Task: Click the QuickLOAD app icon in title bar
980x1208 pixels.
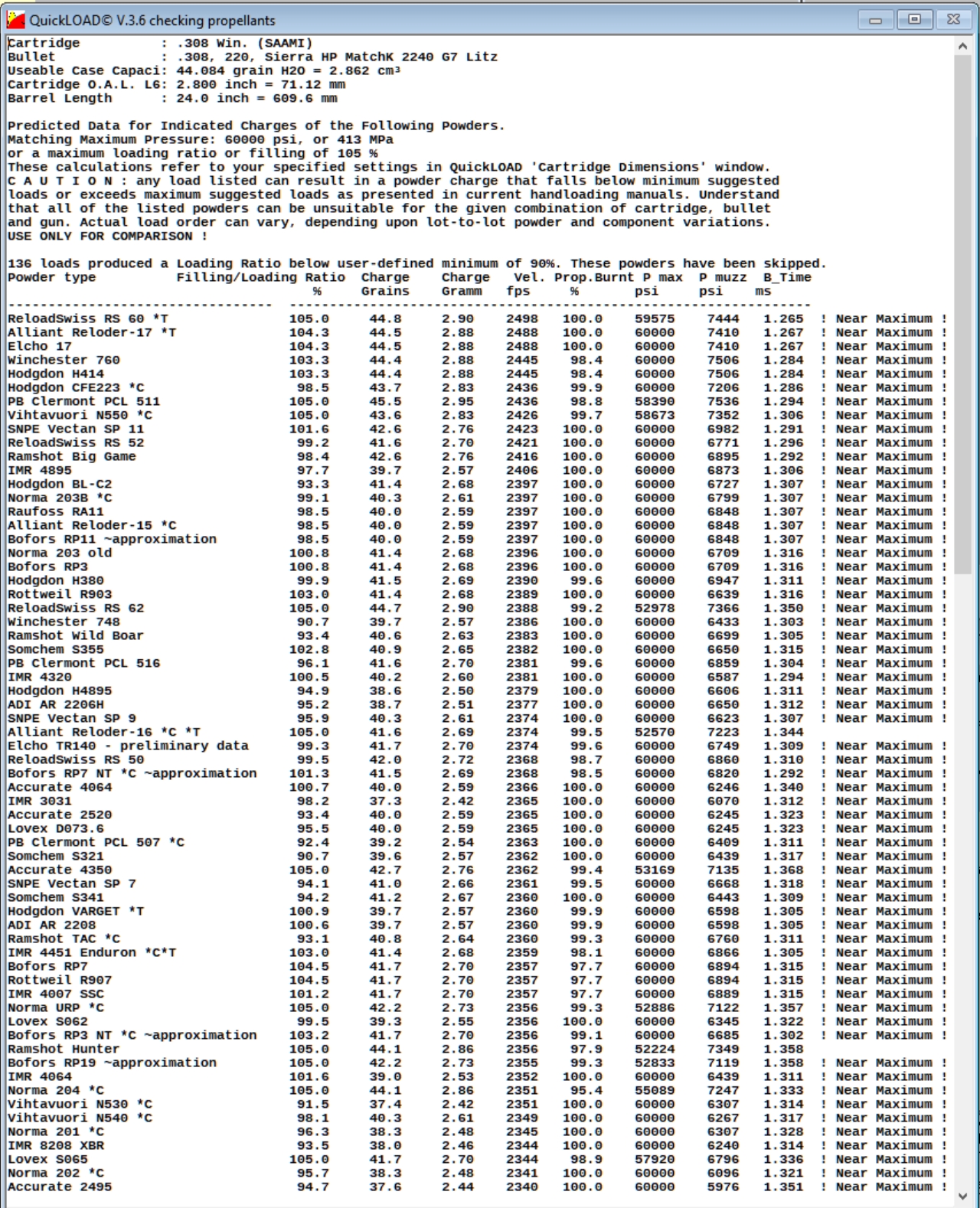Action: coord(15,20)
